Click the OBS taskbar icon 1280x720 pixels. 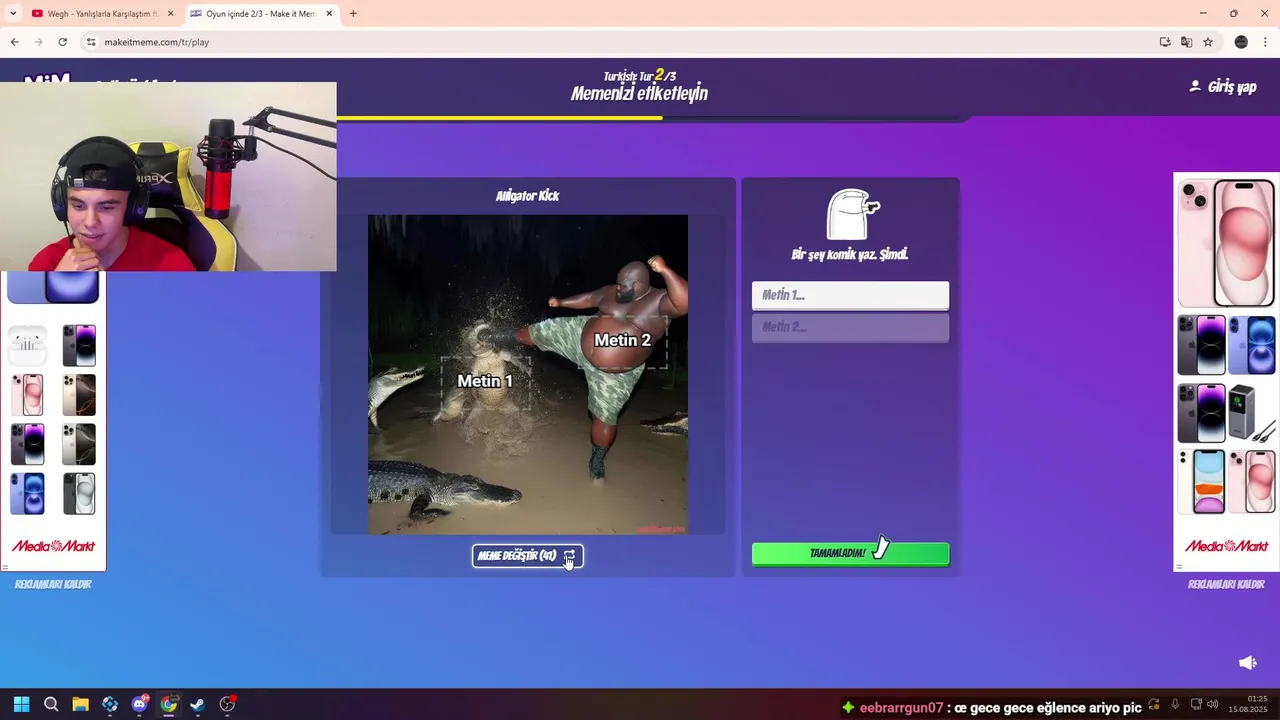click(227, 704)
